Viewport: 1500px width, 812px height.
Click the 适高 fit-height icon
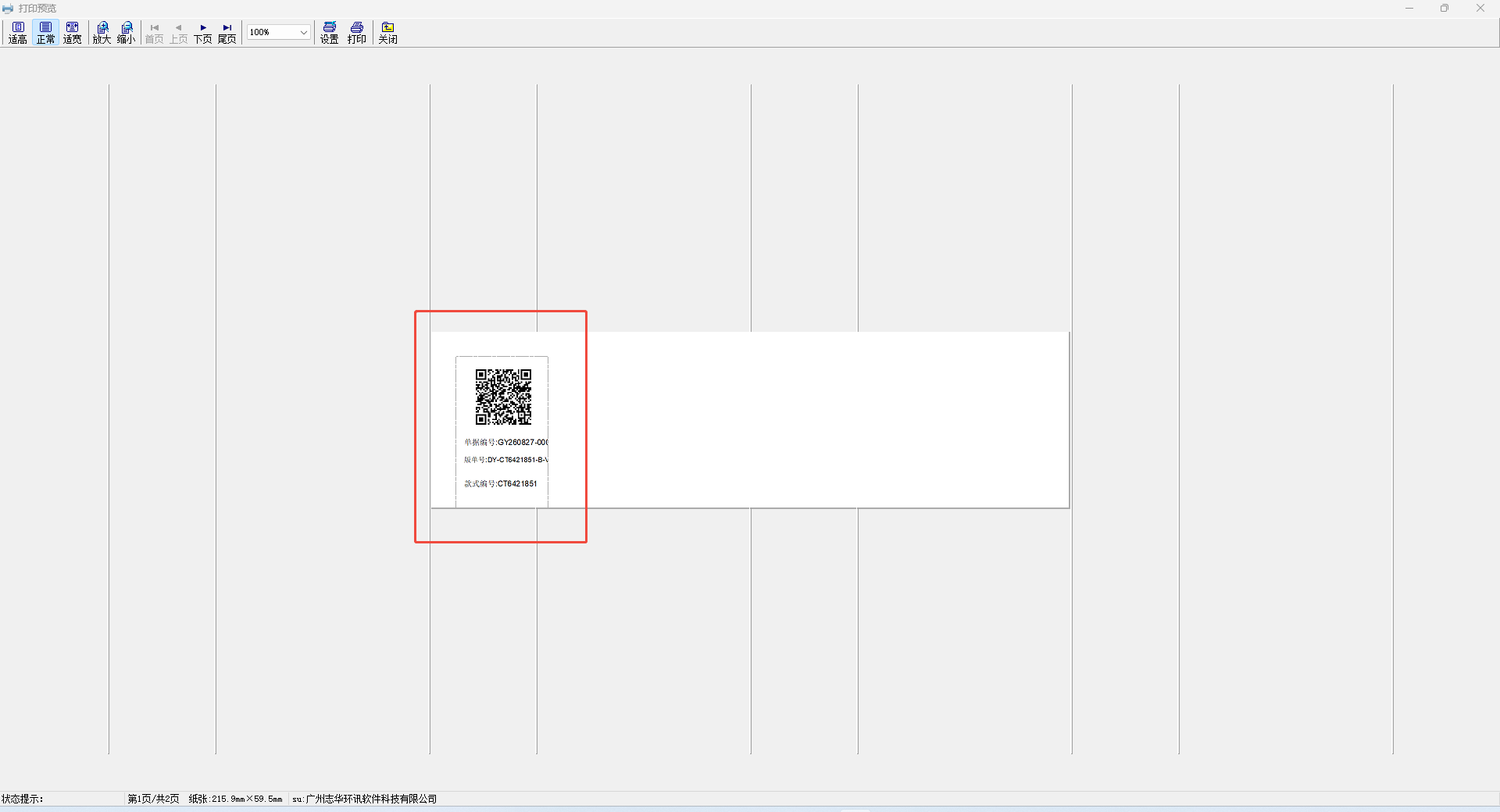click(x=18, y=33)
